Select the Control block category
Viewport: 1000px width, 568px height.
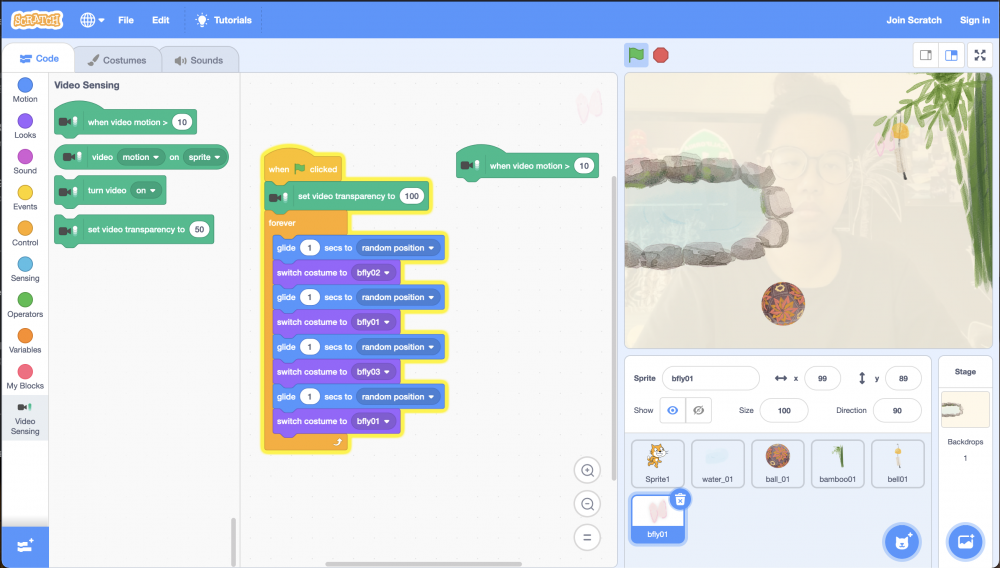25,233
